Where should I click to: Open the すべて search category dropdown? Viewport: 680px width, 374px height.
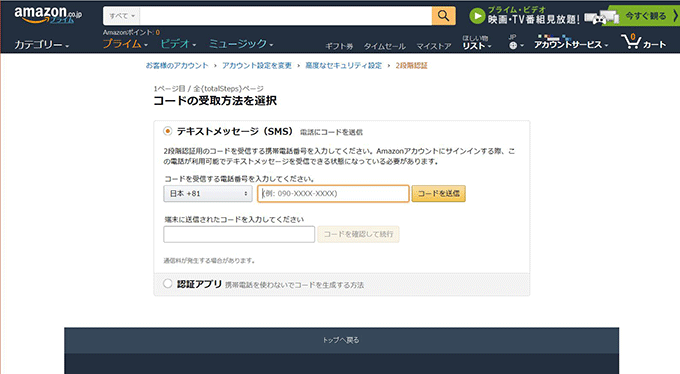pyautogui.click(x=122, y=16)
